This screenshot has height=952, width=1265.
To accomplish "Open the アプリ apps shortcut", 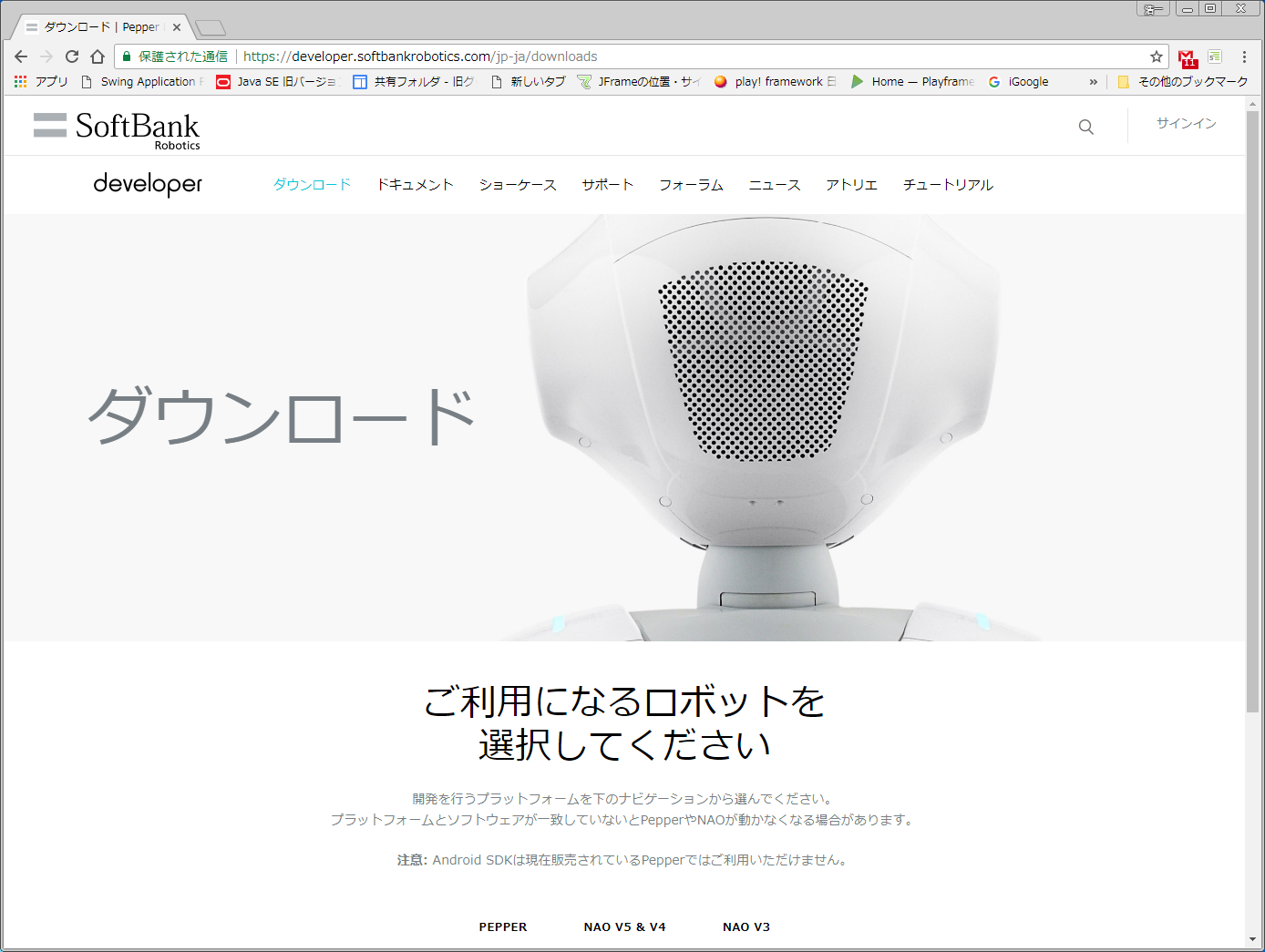I will click(41, 82).
